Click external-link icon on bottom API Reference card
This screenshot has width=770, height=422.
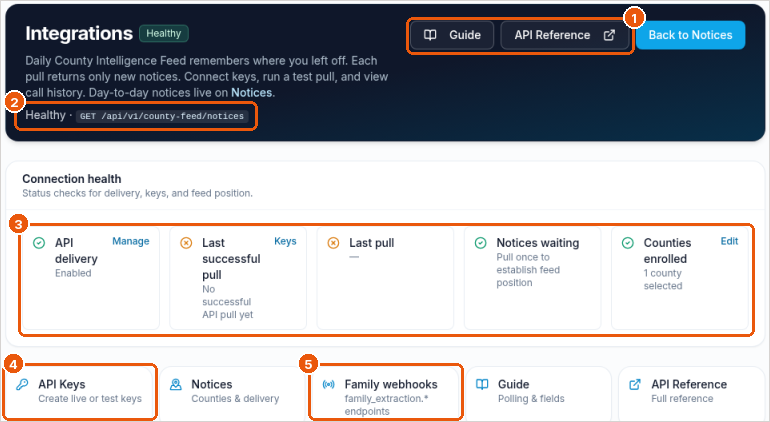point(635,384)
